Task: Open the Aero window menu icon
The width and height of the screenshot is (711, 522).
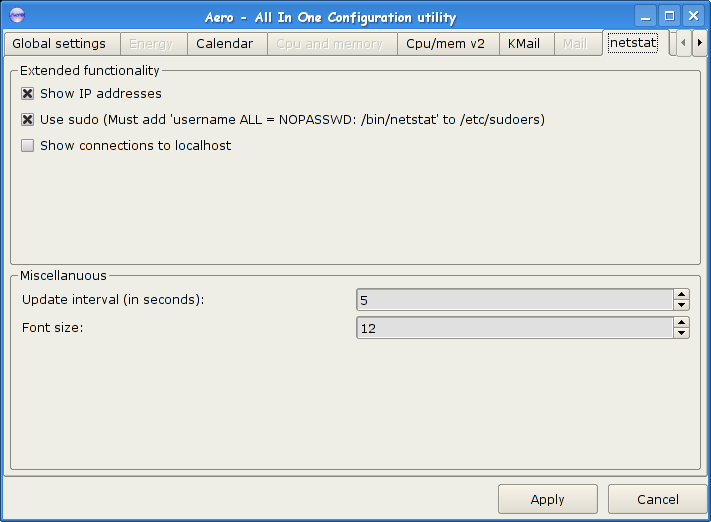Action: [17, 16]
